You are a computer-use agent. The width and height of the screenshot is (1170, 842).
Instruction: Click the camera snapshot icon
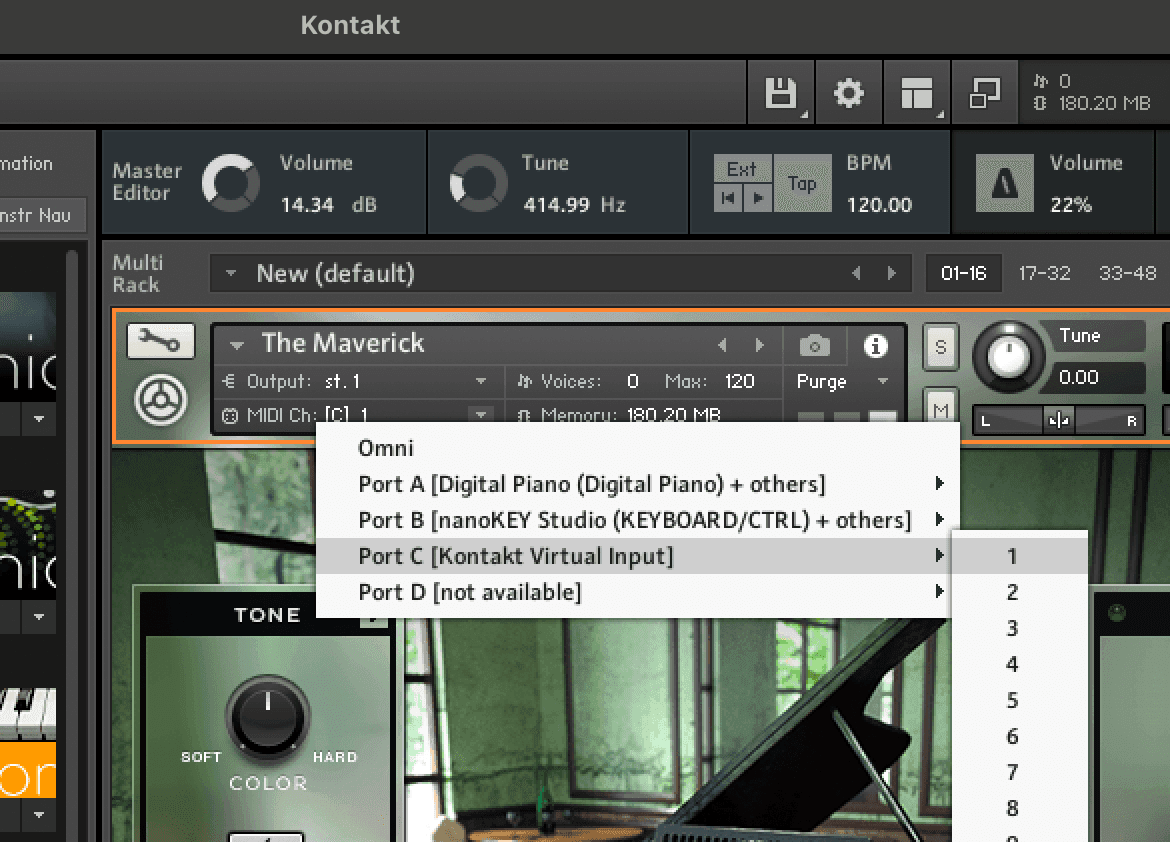[x=815, y=346]
